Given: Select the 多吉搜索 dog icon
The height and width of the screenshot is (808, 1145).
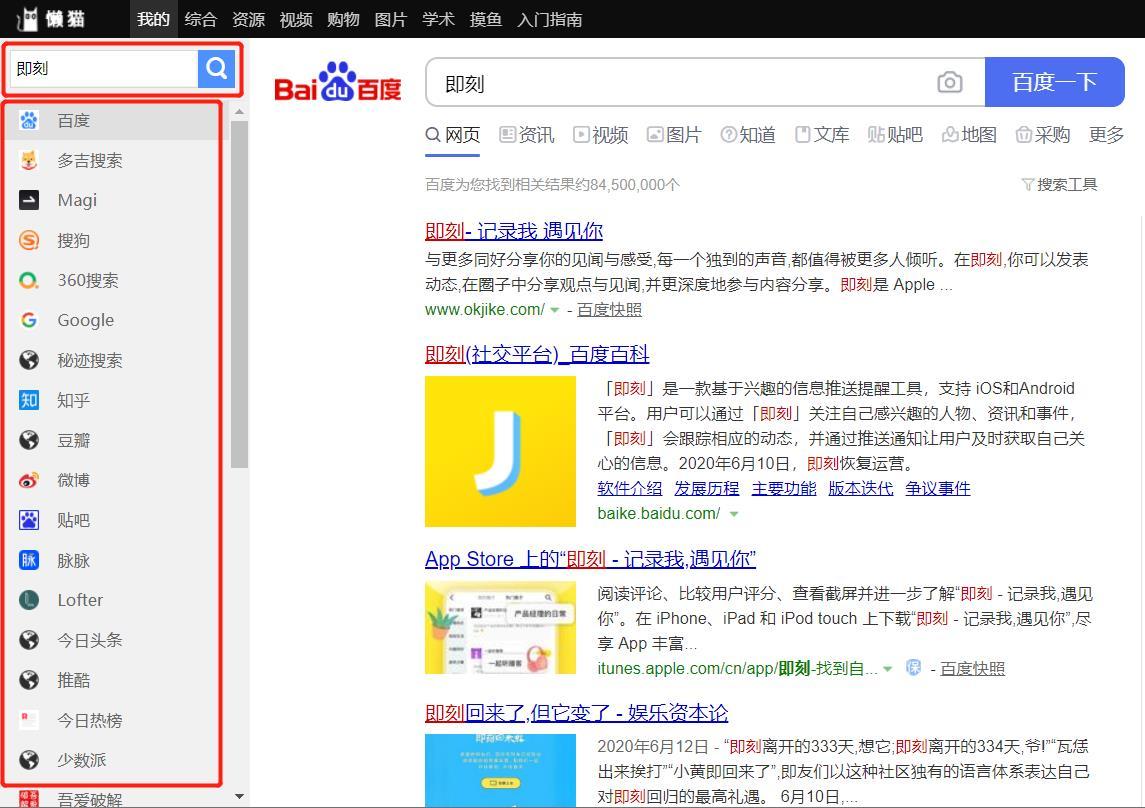Looking at the screenshot, I should 28,161.
